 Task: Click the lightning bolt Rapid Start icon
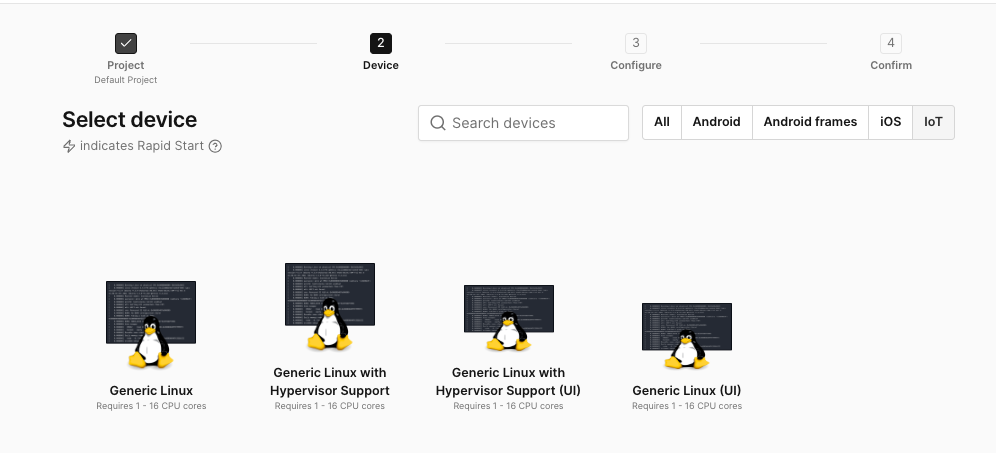(x=69, y=146)
